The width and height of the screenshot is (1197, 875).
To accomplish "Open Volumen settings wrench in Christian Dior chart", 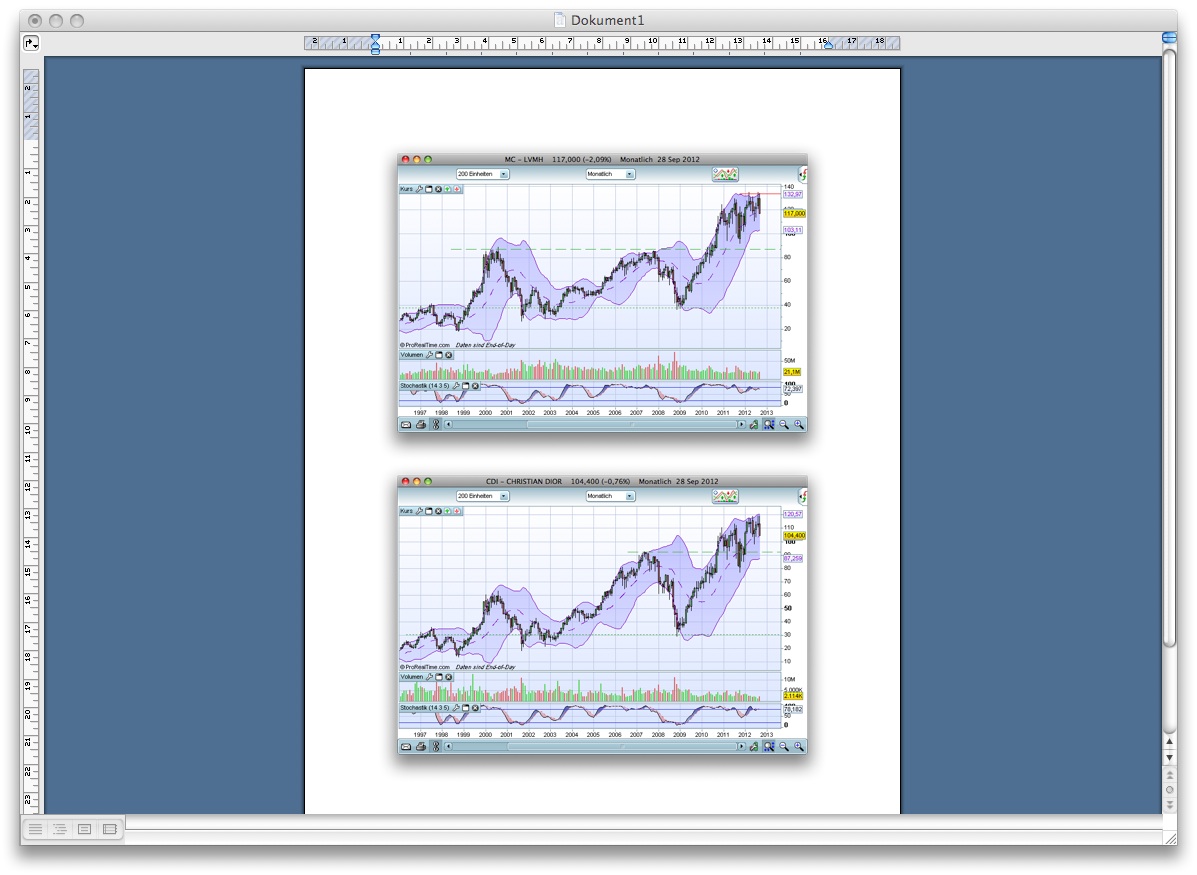I will point(429,677).
